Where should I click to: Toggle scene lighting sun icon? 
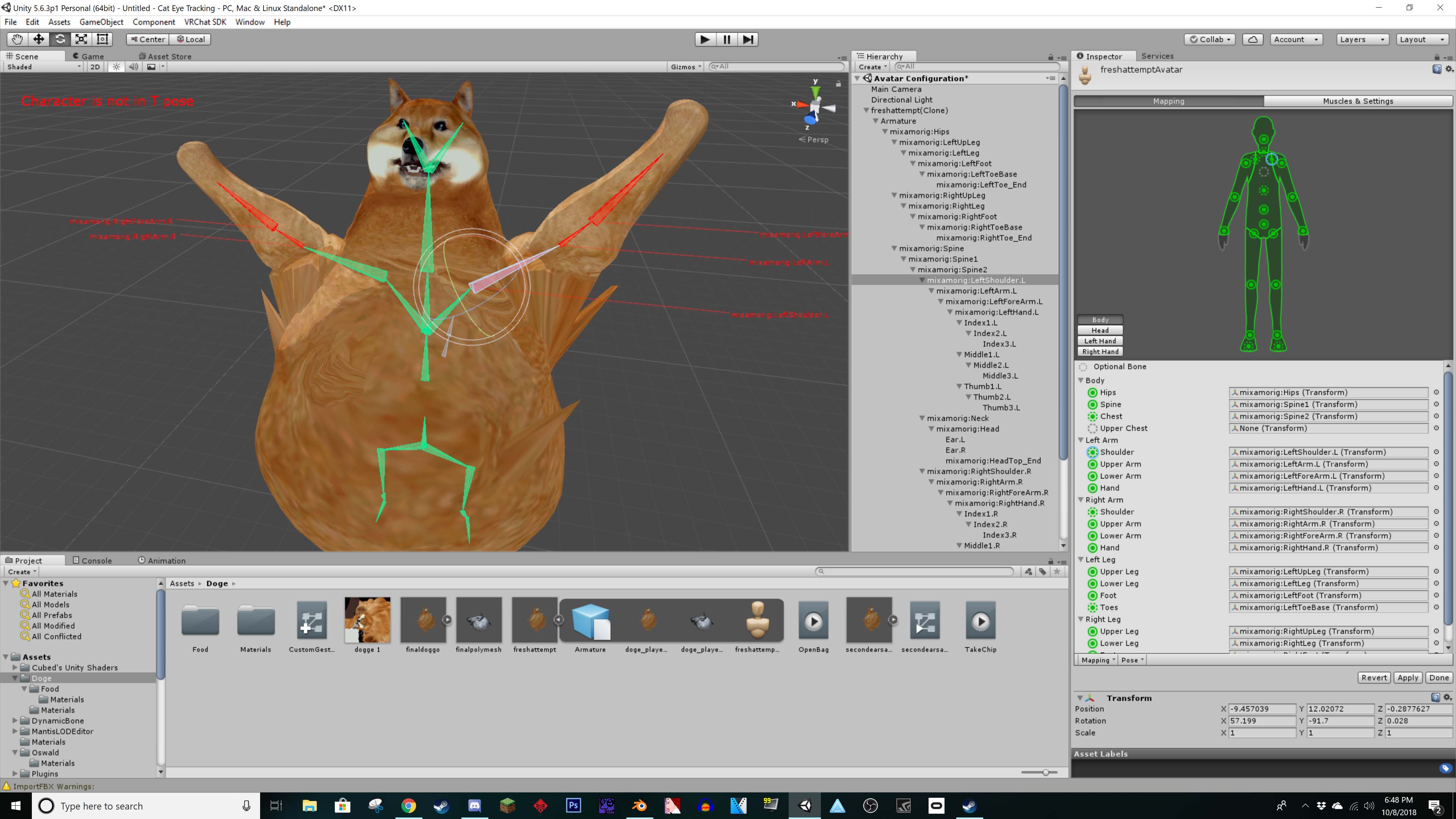pos(116,67)
